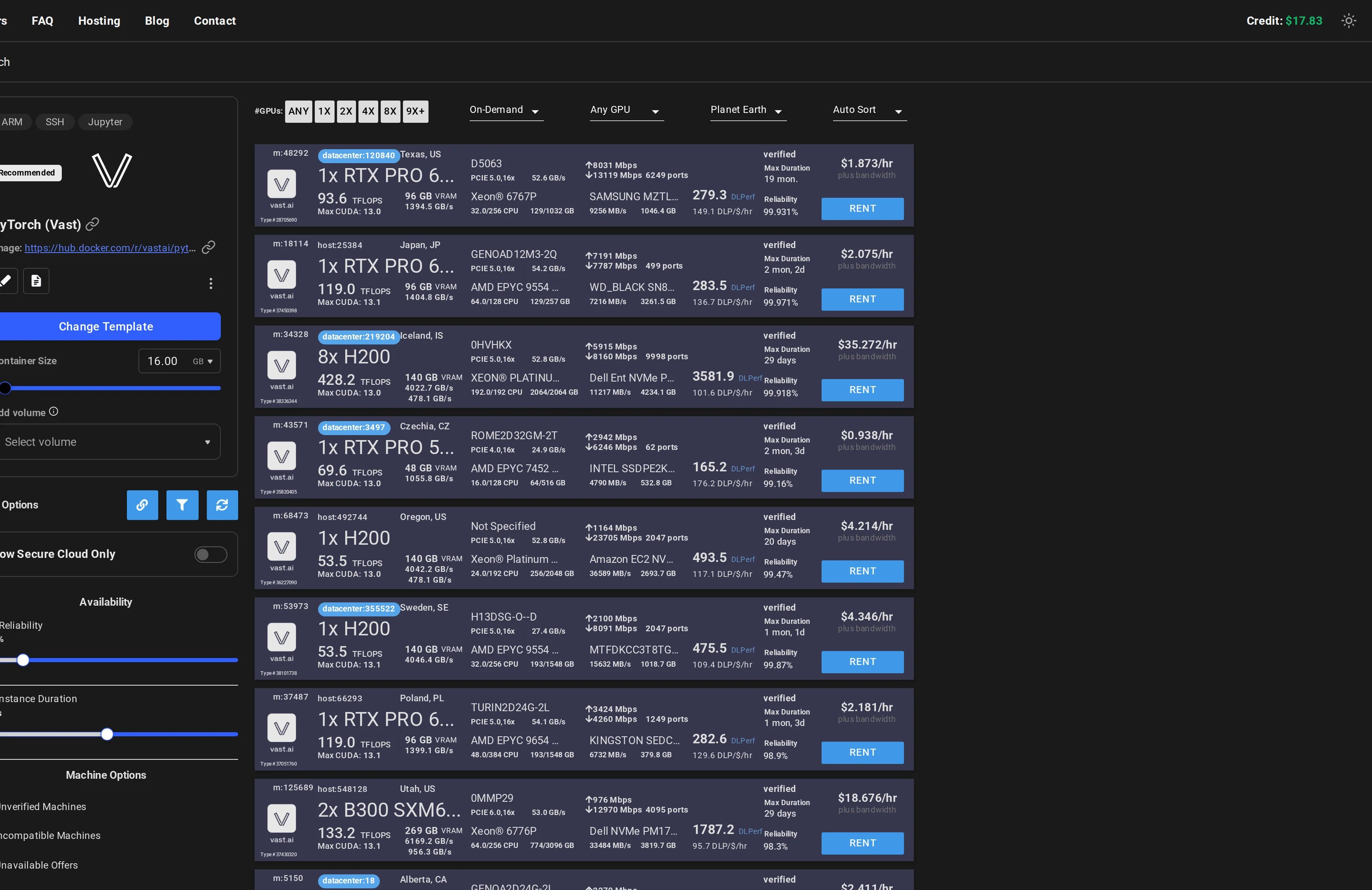Select the 8X GPU count filter

coord(390,111)
